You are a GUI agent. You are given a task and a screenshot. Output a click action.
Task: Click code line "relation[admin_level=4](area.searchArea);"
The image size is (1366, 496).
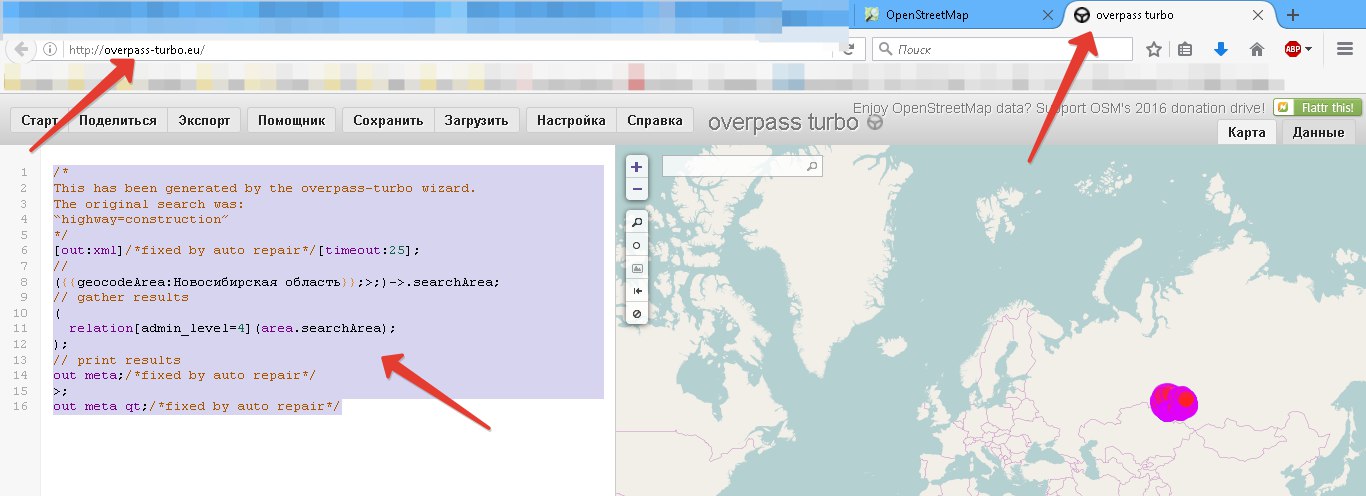[x=232, y=328]
